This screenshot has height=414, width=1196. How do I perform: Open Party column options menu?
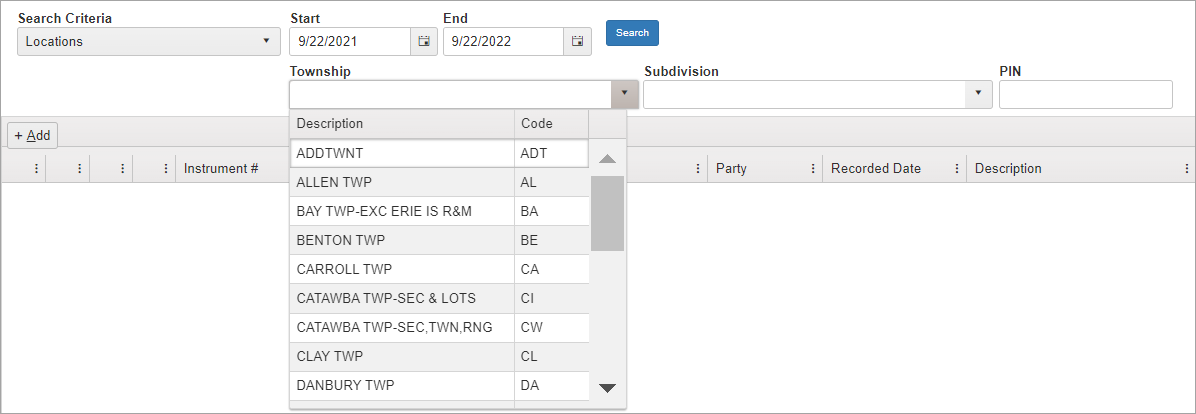click(813, 169)
